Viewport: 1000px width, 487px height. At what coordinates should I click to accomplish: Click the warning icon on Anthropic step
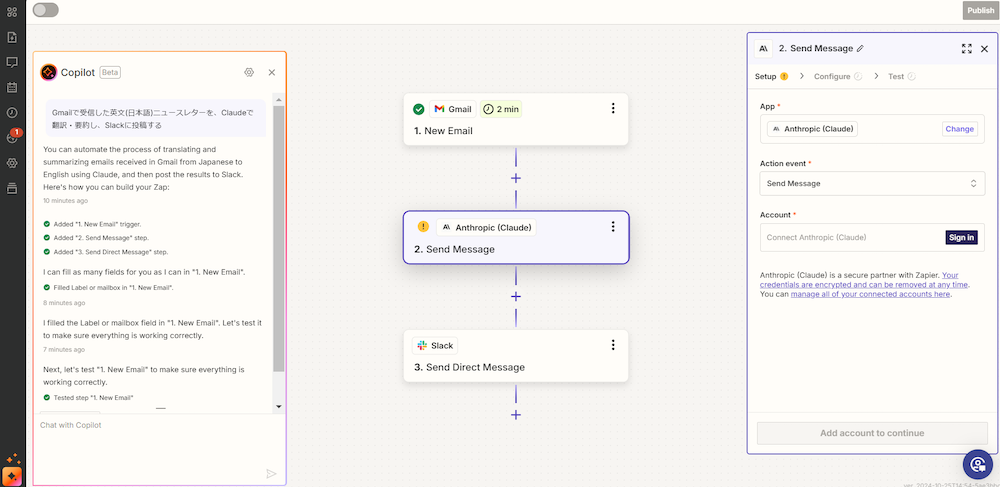click(x=423, y=227)
